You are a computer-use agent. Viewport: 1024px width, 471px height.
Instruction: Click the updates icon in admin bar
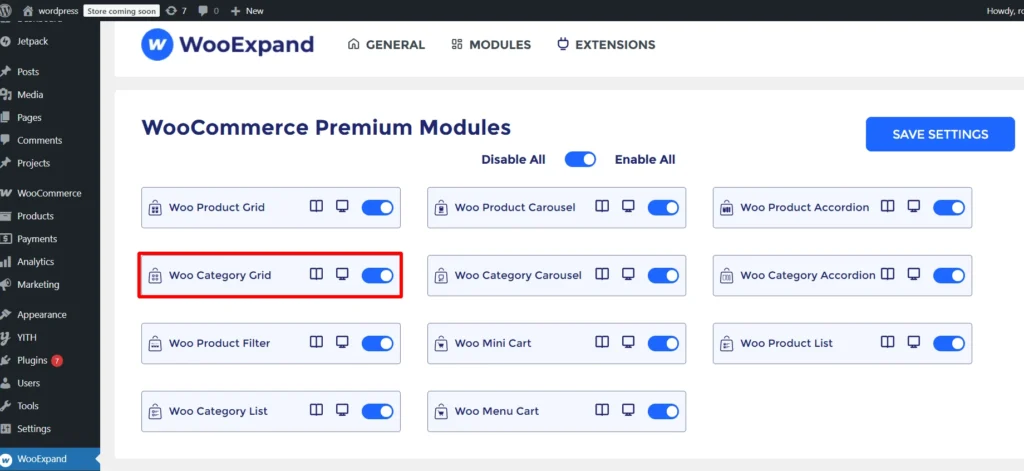point(176,10)
